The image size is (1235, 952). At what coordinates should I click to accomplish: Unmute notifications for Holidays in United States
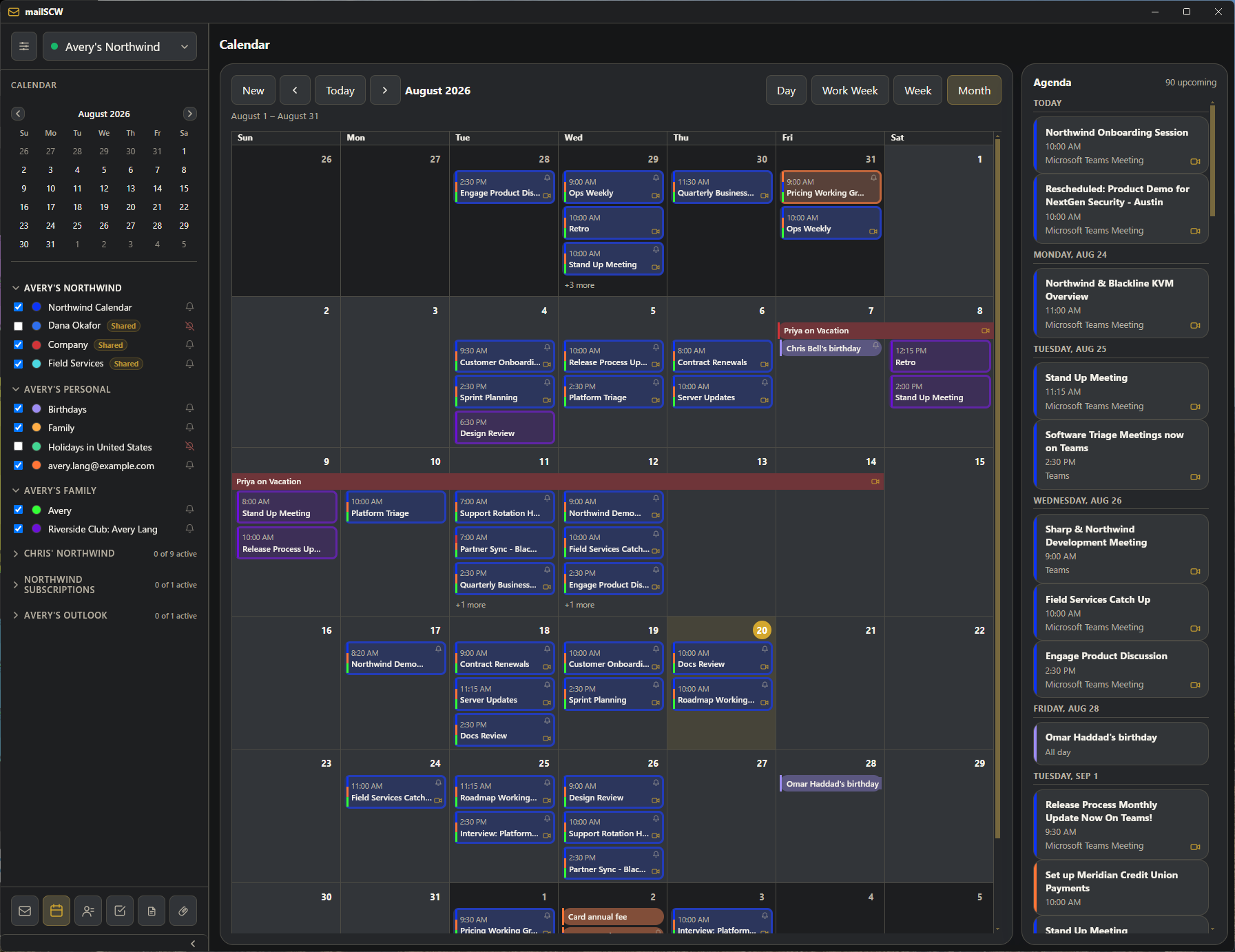point(189,446)
